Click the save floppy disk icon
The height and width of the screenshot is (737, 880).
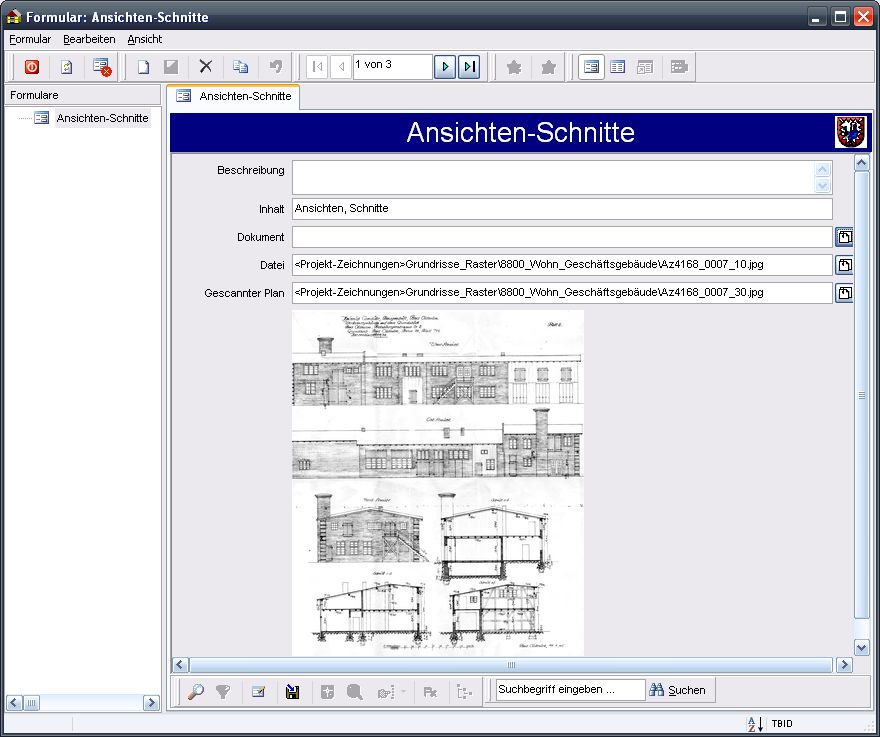coord(293,691)
